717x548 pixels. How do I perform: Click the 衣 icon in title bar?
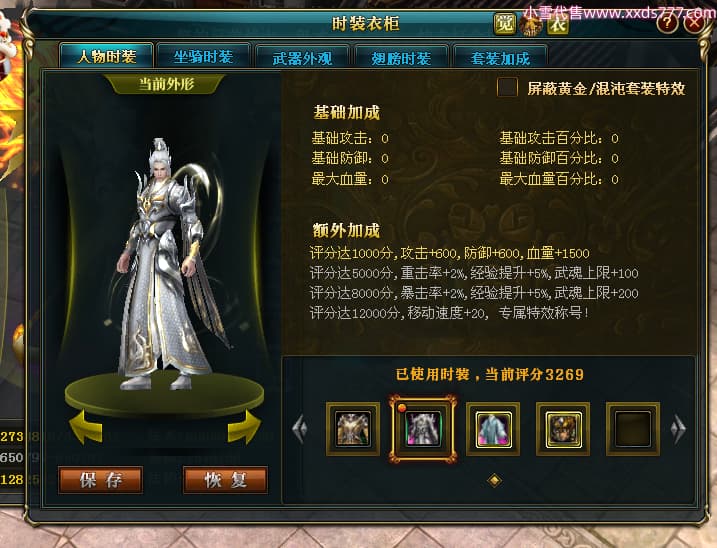point(557,25)
